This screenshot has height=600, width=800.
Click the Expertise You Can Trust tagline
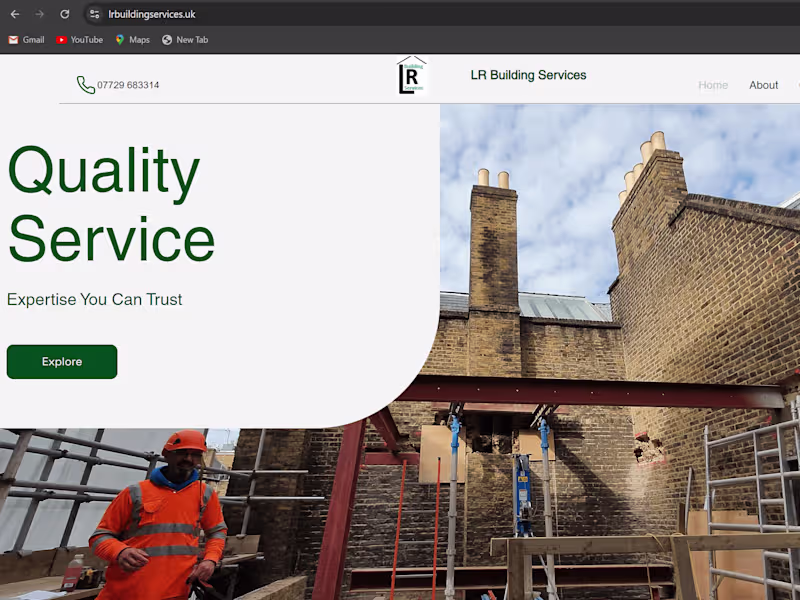click(94, 299)
